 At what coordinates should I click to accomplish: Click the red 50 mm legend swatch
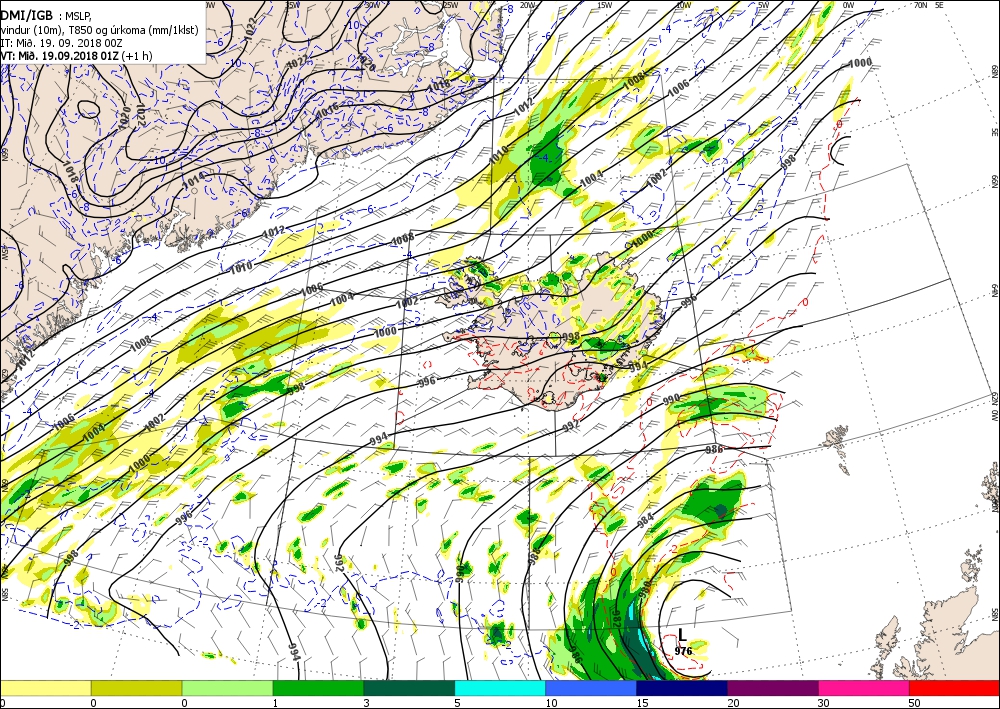[x=954, y=687]
